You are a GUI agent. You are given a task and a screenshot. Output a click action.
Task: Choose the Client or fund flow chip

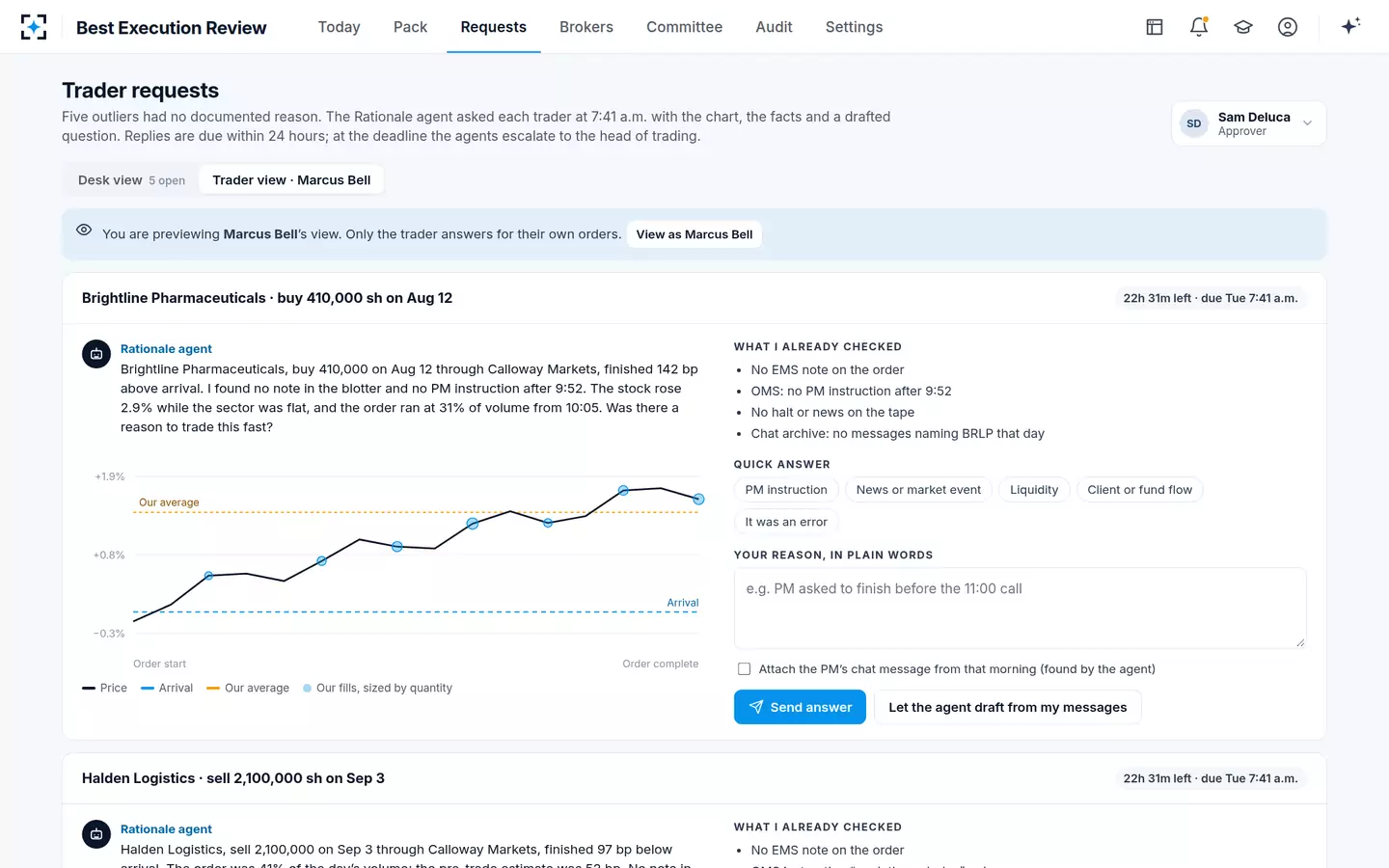point(1139,490)
